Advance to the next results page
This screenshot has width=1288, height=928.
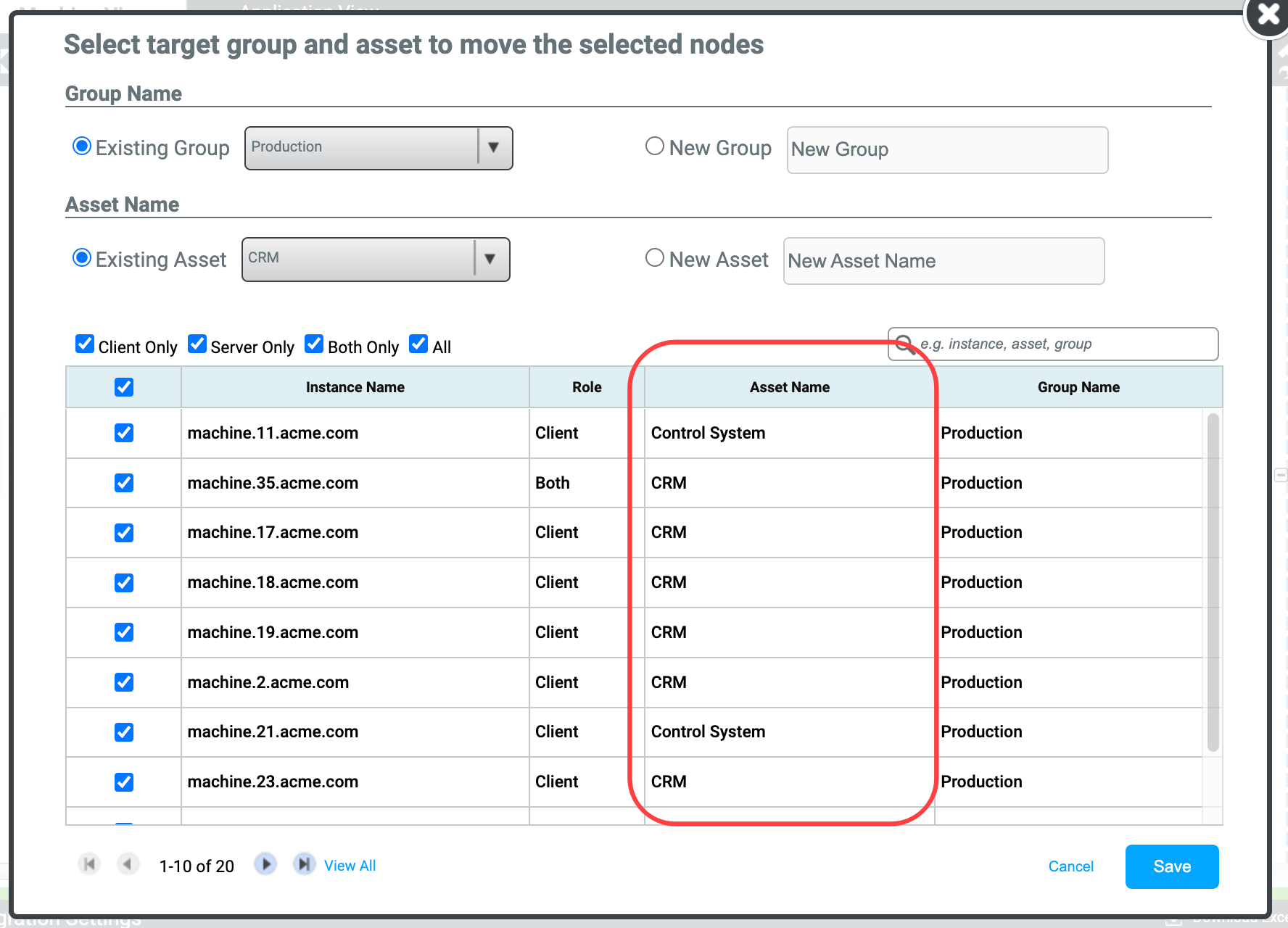coord(266,864)
